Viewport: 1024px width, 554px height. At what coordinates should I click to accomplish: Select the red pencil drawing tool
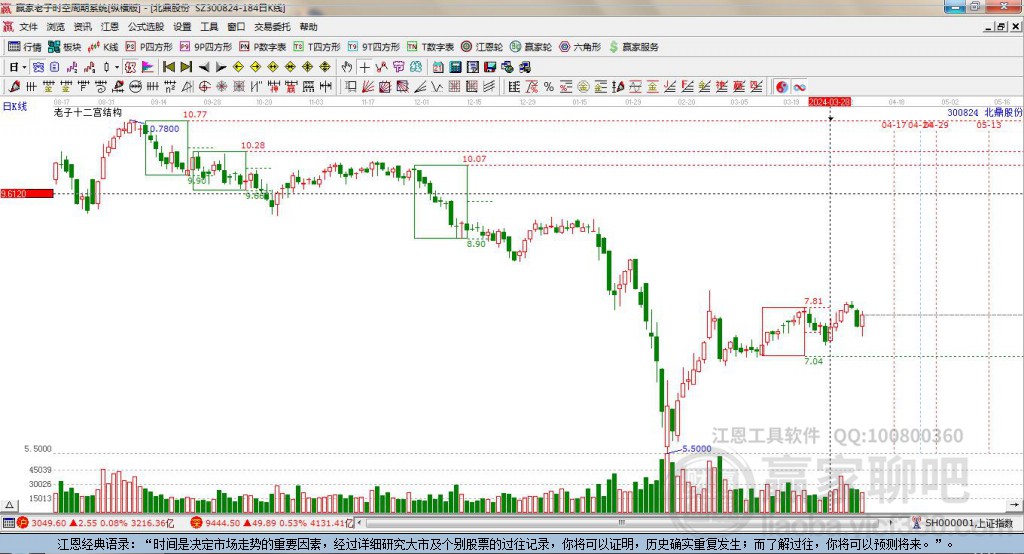(14, 86)
